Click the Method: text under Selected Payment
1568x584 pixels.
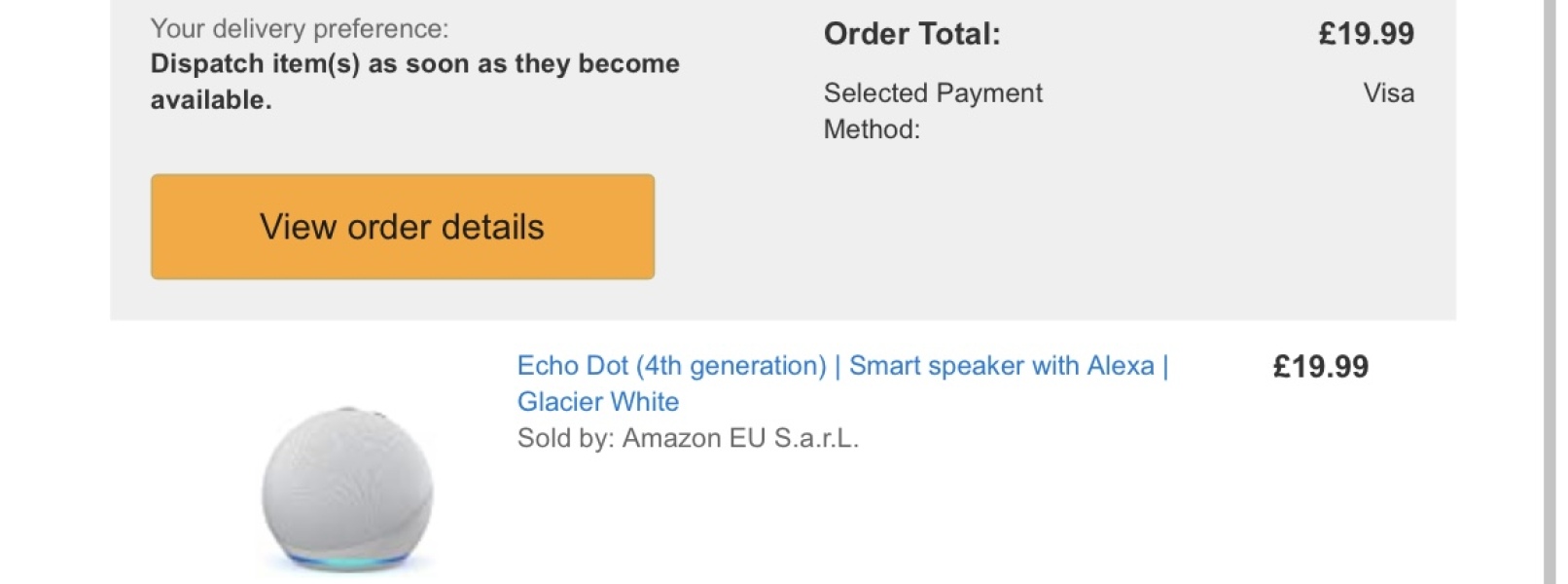[x=872, y=129]
